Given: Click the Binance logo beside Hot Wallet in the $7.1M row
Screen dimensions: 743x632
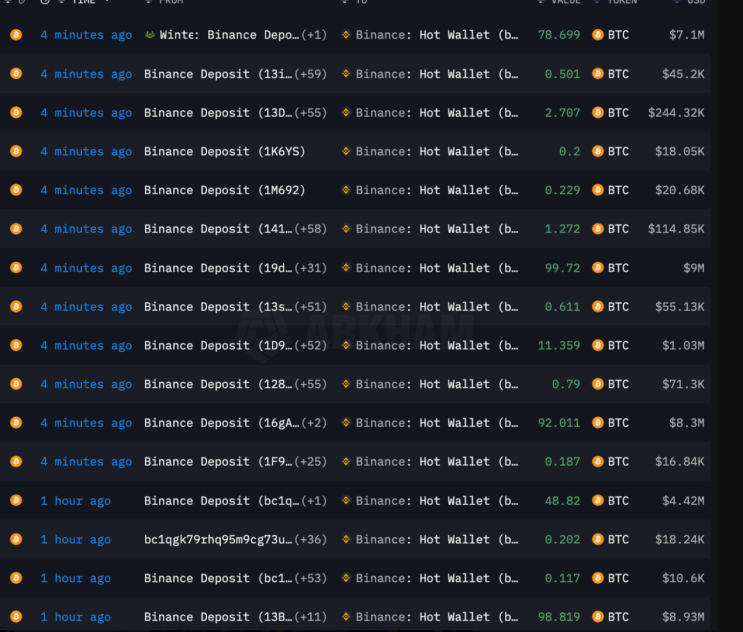Looking at the screenshot, I should [x=346, y=35].
